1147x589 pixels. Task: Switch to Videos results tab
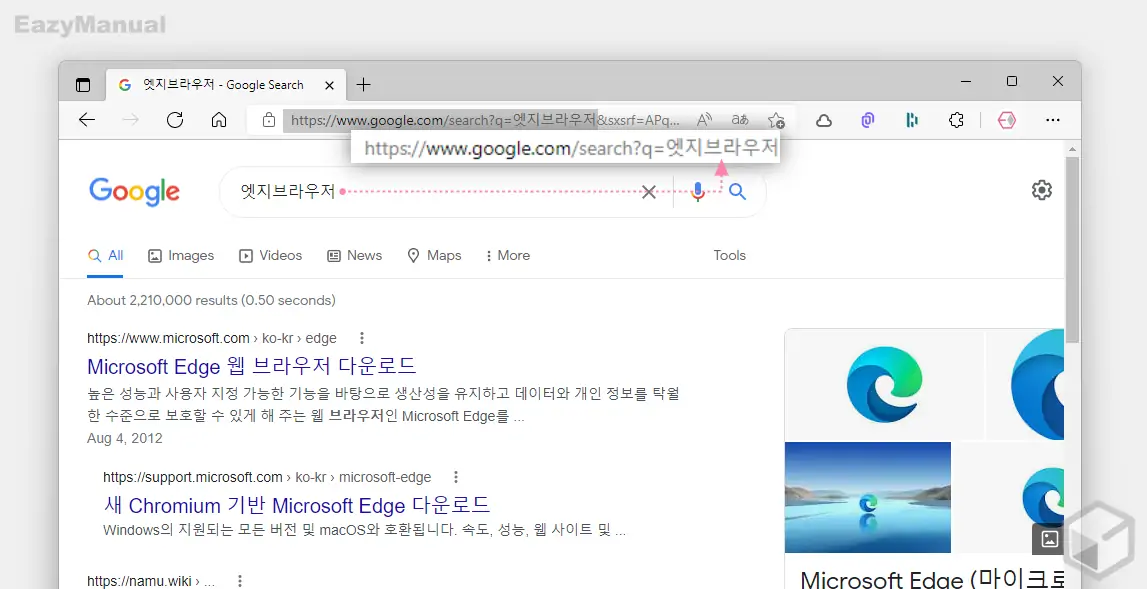(x=271, y=255)
